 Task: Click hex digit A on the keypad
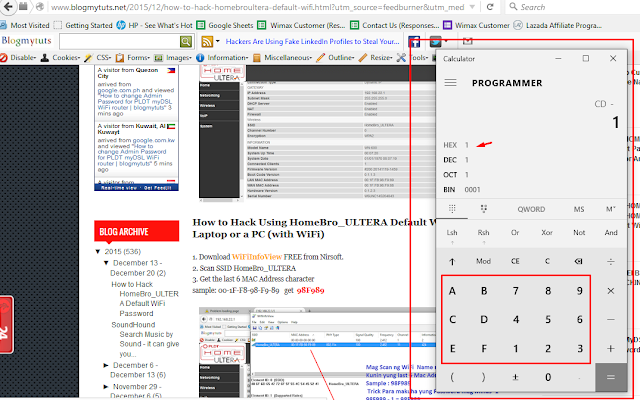tap(452, 291)
